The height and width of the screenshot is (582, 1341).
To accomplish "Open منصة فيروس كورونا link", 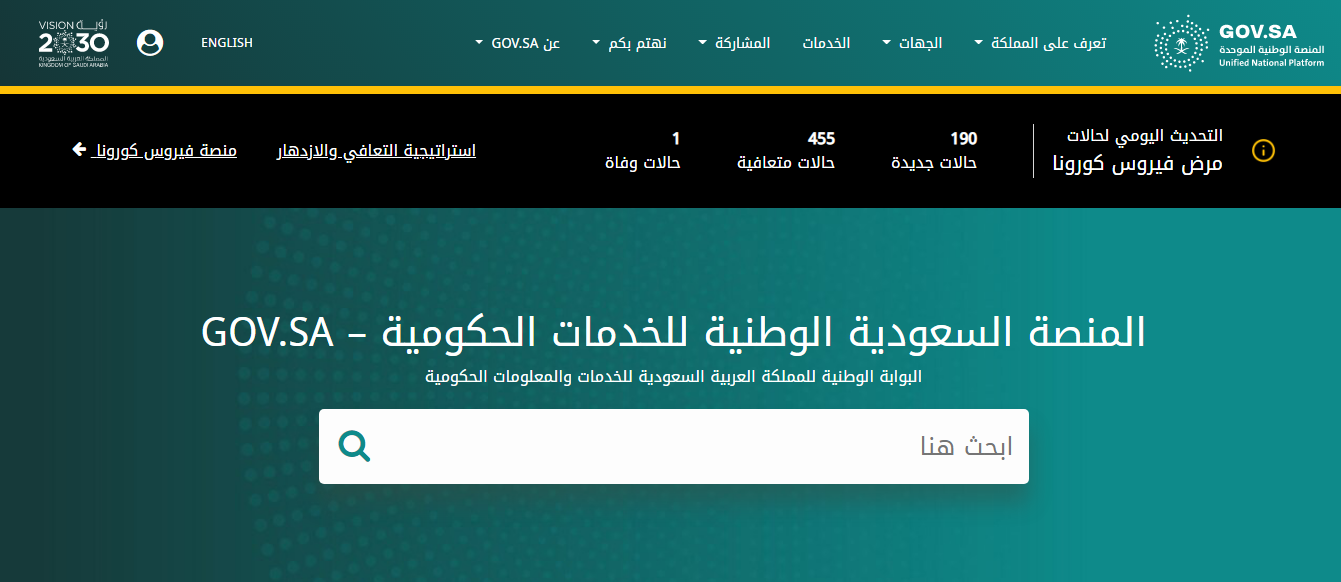I will coord(165,151).
